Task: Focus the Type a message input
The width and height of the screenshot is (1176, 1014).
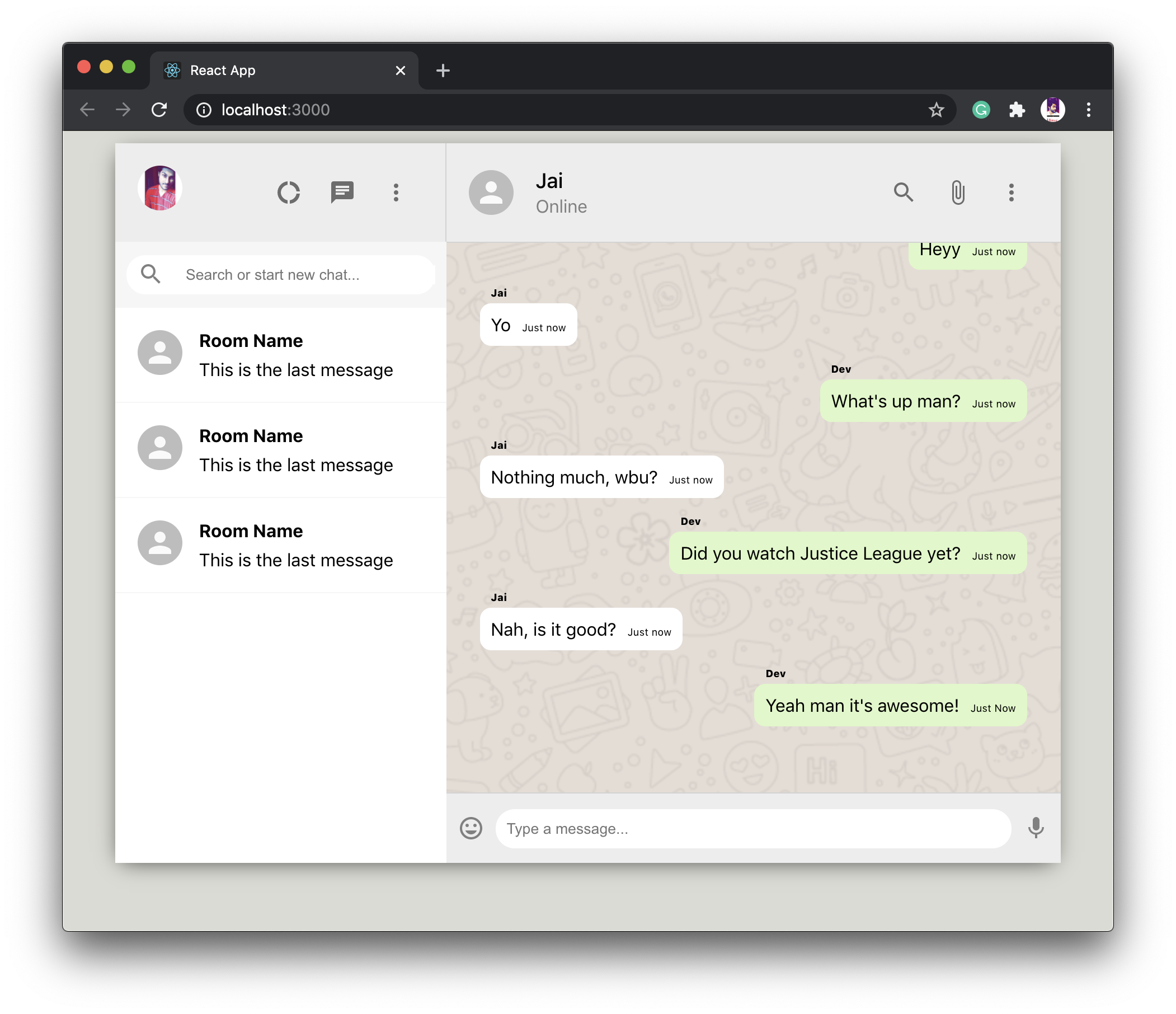Action: (752, 828)
